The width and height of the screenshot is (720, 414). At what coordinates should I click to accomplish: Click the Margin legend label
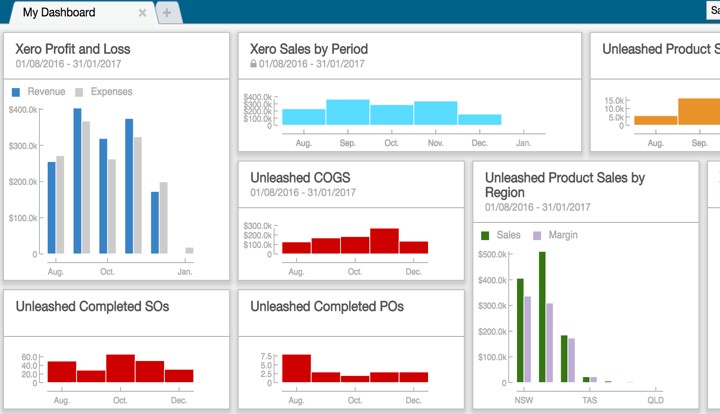[x=563, y=235]
